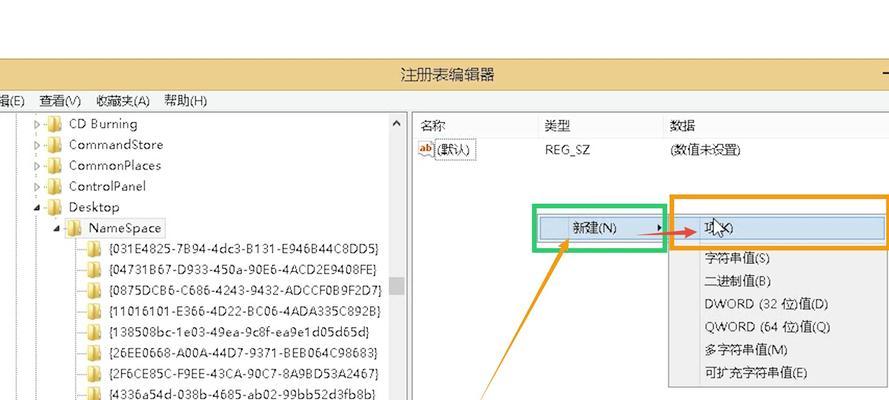Expand the ControlPanel tree node

[37, 186]
